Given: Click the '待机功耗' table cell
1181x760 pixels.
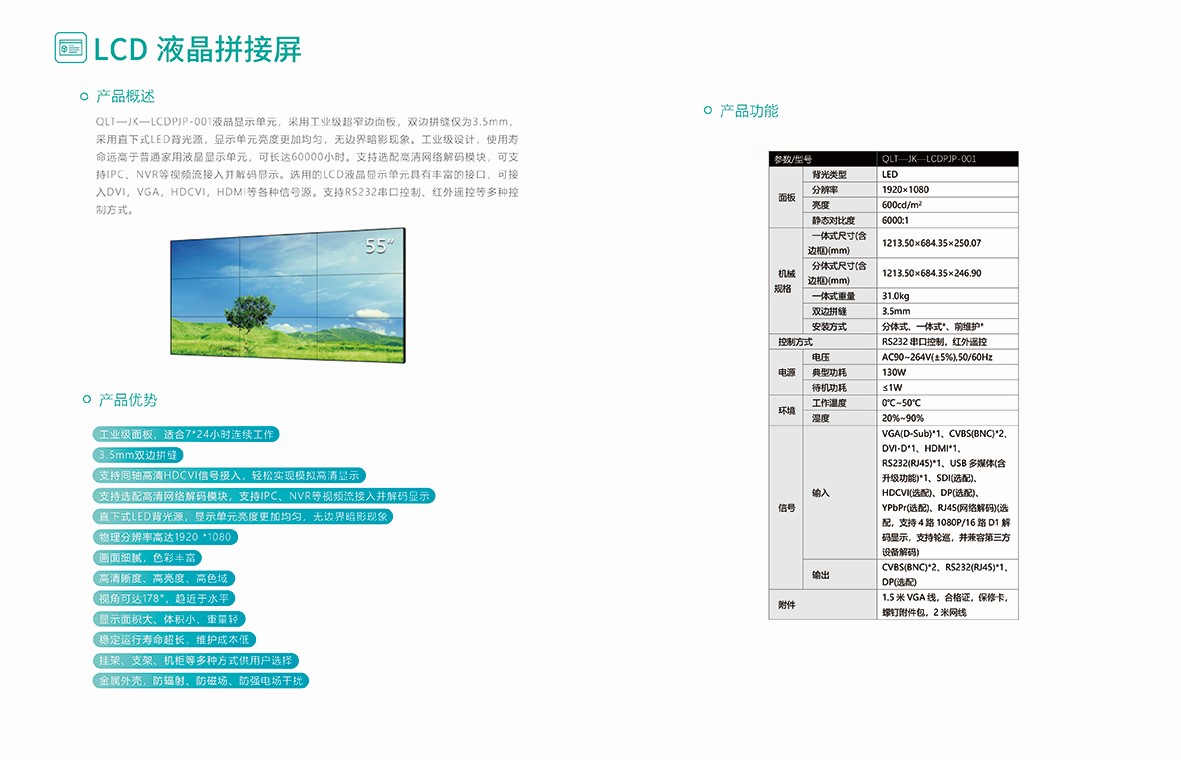Looking at the screenshot, I should pyautogui.click(x=841, y=388).
